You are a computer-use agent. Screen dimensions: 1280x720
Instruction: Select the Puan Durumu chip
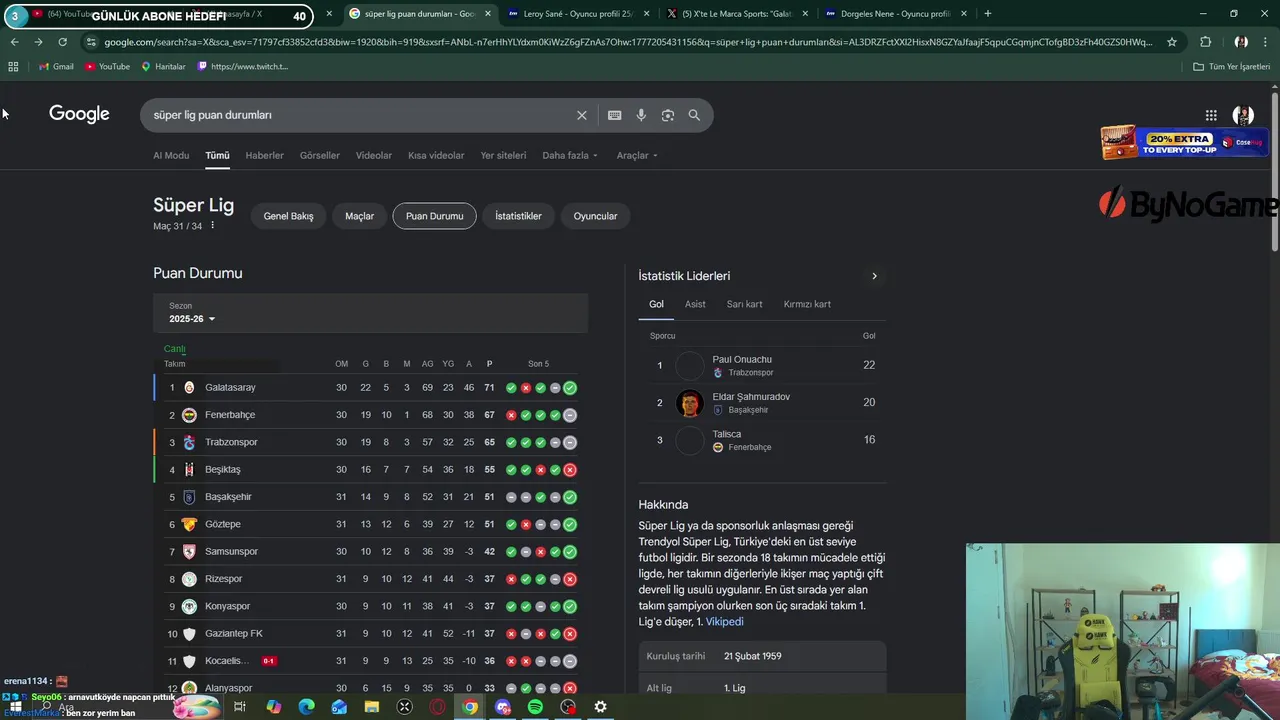click(434, 216)
